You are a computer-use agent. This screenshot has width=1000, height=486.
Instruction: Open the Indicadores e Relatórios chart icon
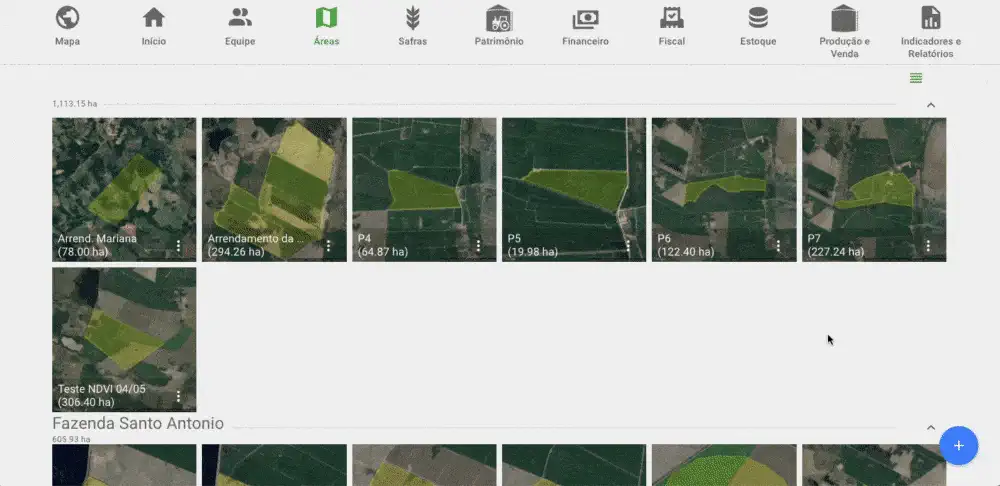[x=931, y=18]
